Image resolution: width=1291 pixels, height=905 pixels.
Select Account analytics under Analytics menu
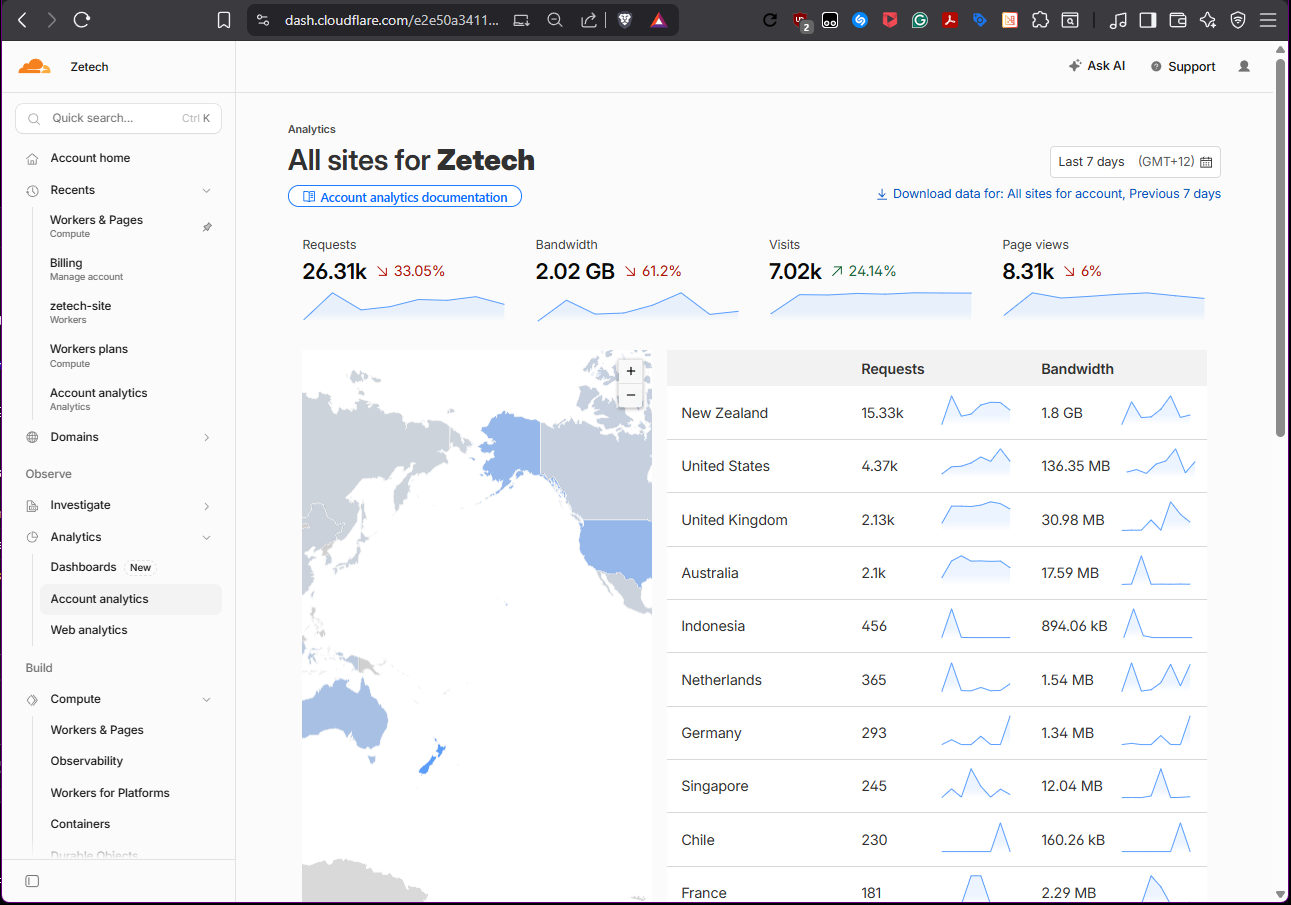point(131,599)
